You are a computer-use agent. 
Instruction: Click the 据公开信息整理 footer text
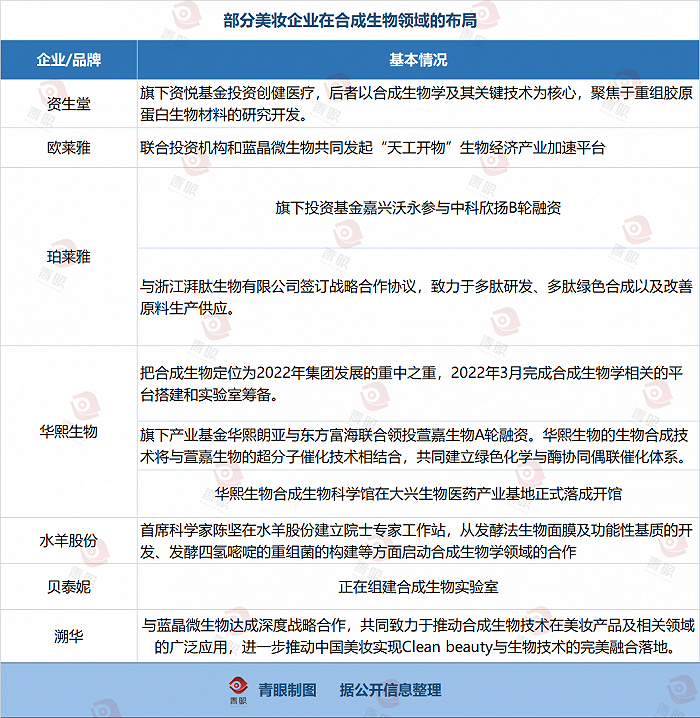[390, 690]
